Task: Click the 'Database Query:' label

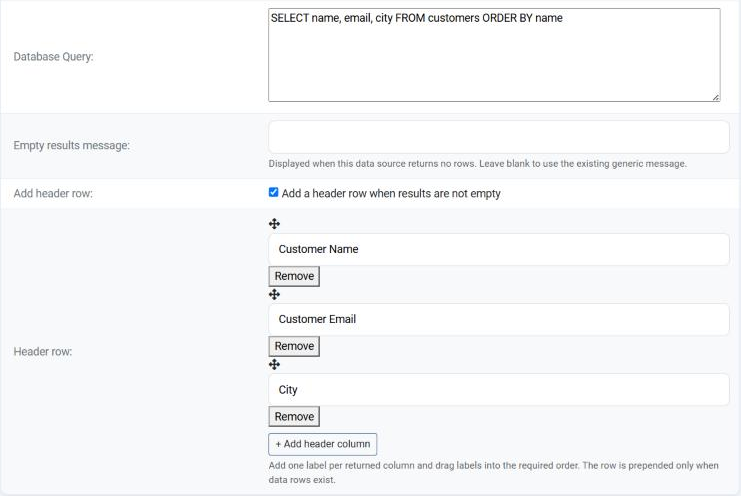Action: pyautogui.click(x=53, y=57)
